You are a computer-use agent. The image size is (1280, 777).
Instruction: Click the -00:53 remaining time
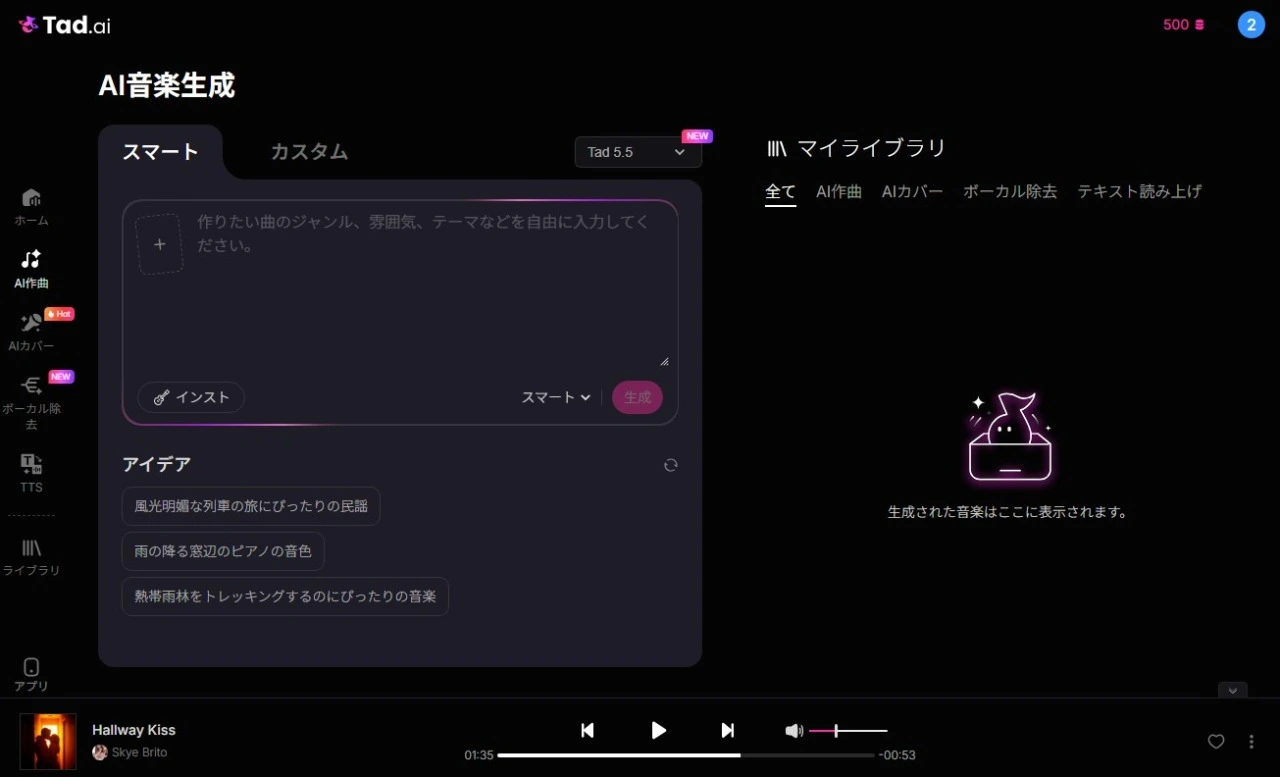[897, 755]
